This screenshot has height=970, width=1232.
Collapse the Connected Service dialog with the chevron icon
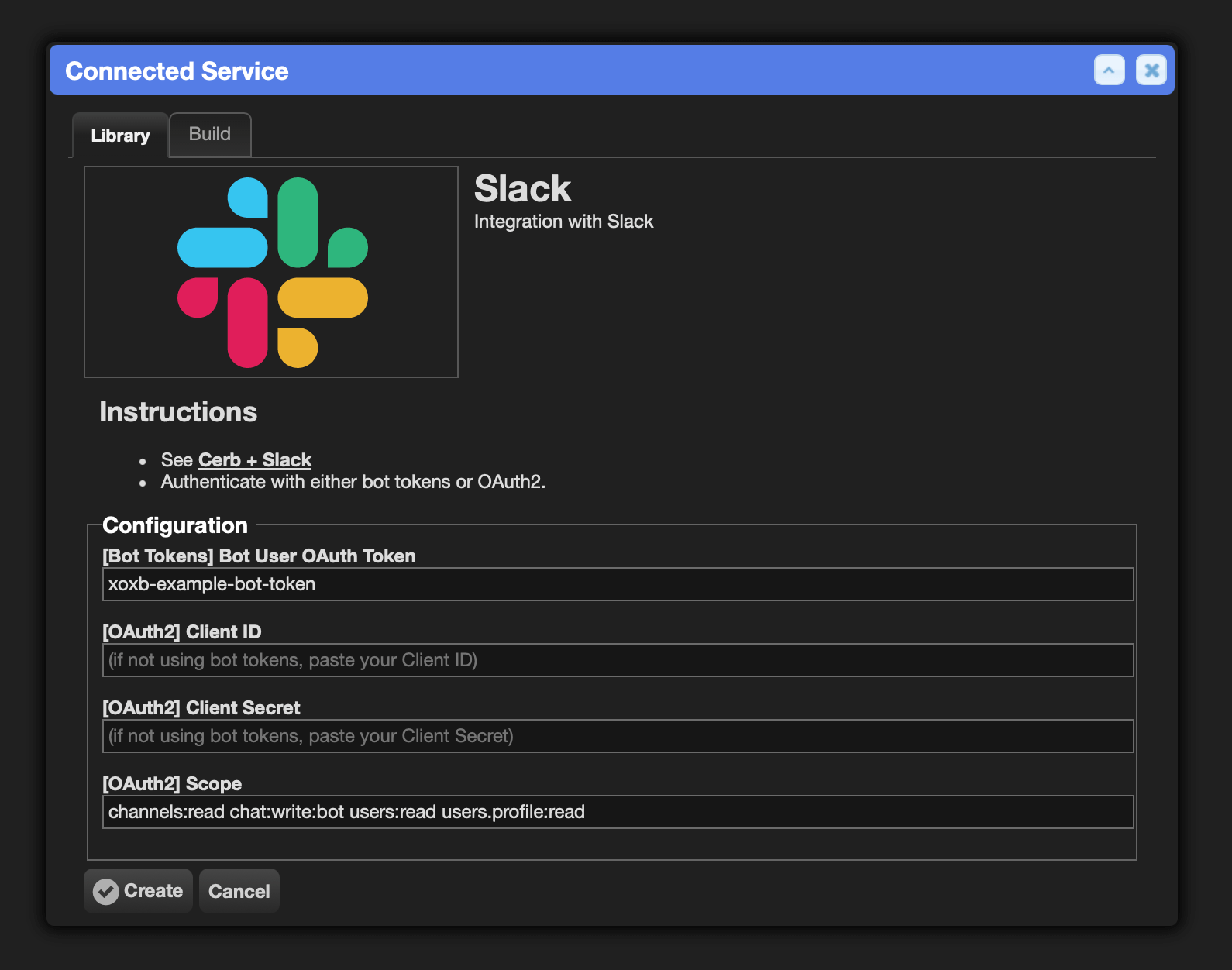pyautogui.click(x=1109, y=71)
